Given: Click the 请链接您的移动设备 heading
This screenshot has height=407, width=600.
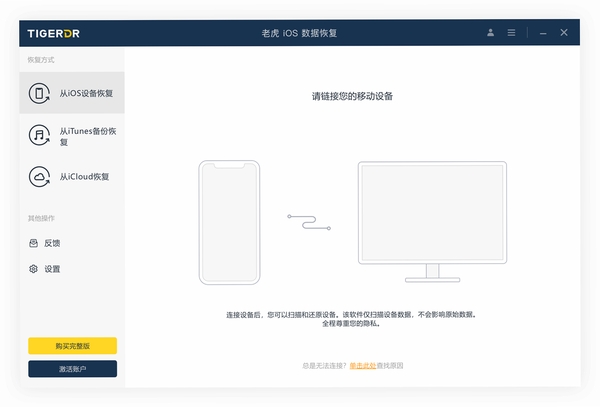Looking at the screenshot, I should (352, 96).
